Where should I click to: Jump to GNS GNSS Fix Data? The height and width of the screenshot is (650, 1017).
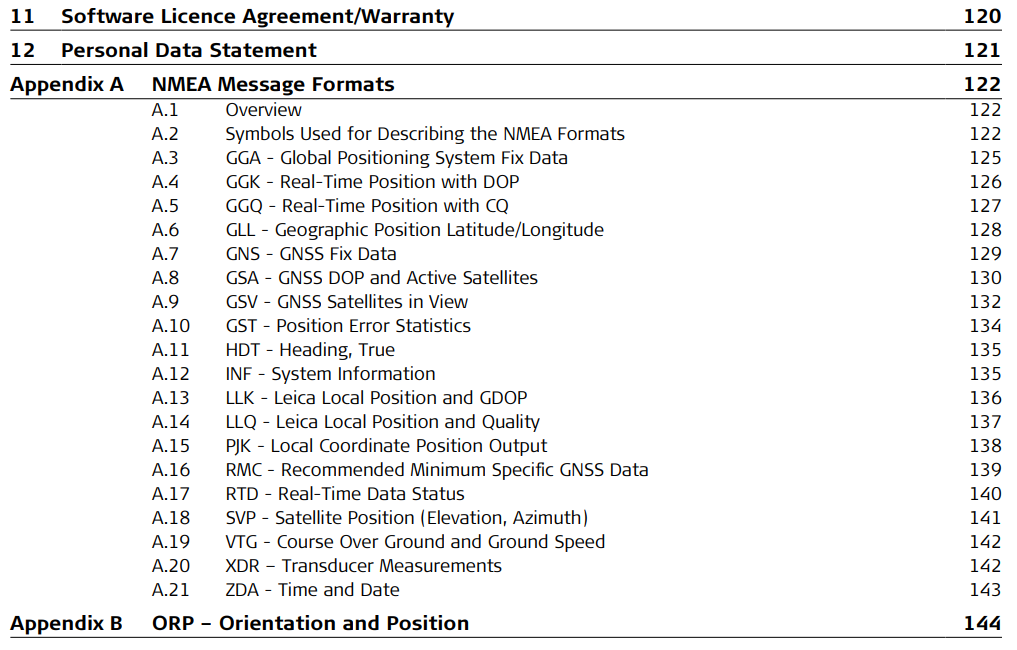311,254
